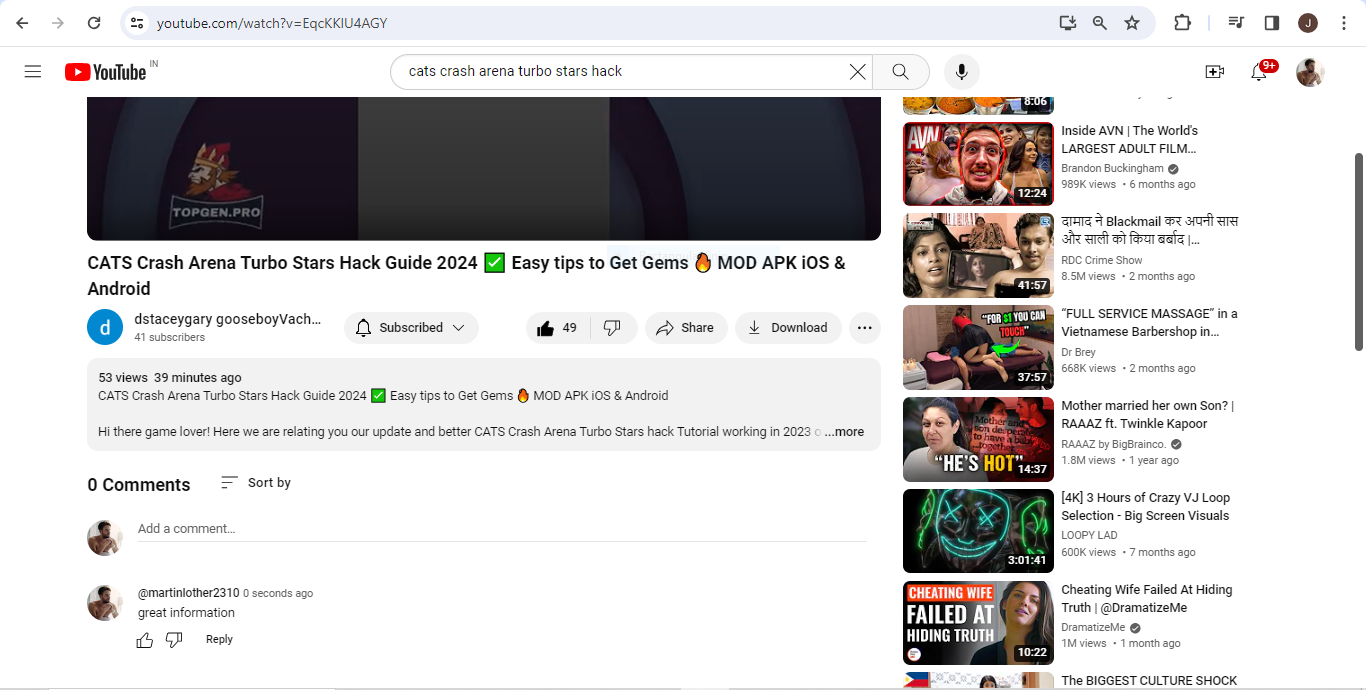1366x690 pixels.
Task: Click the install app icon in address bar
Action: [1068, 23]
